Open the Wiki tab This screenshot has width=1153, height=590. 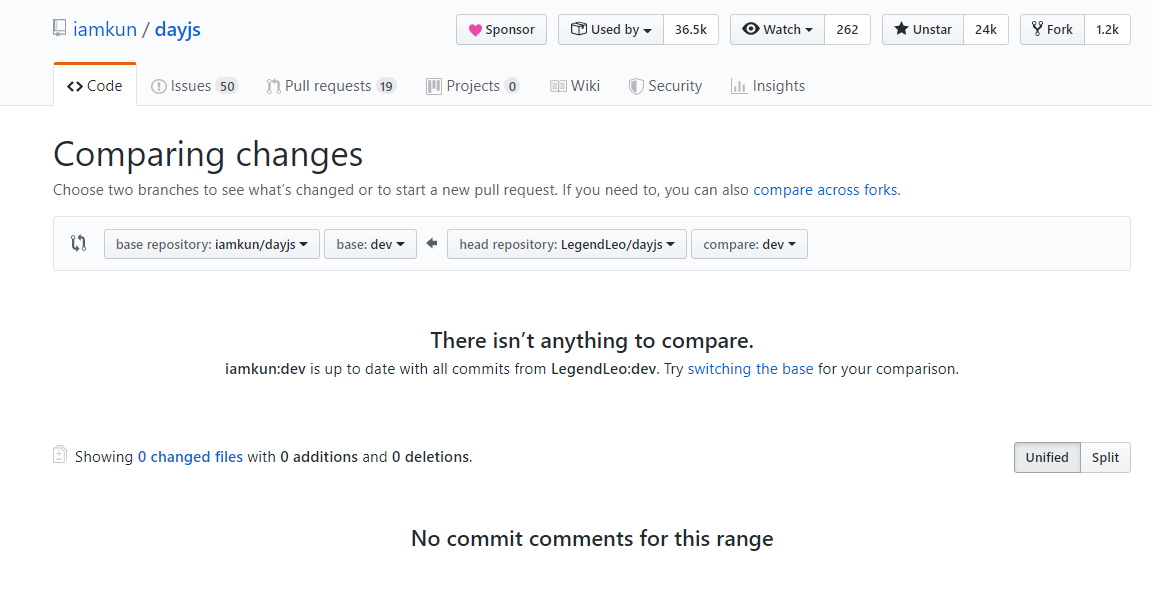pos(575,86)
